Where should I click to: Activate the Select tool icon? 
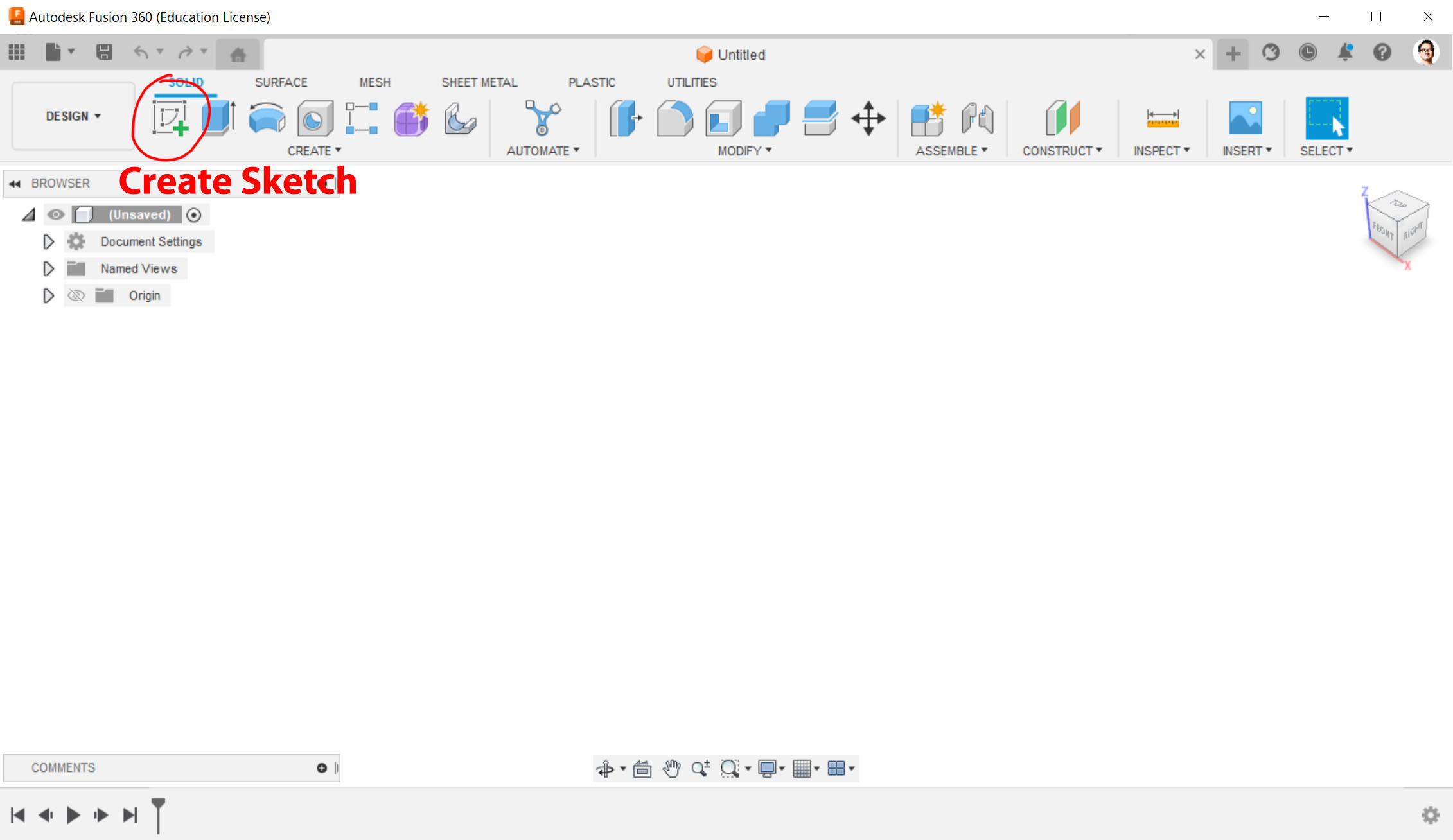(1326, 118)
